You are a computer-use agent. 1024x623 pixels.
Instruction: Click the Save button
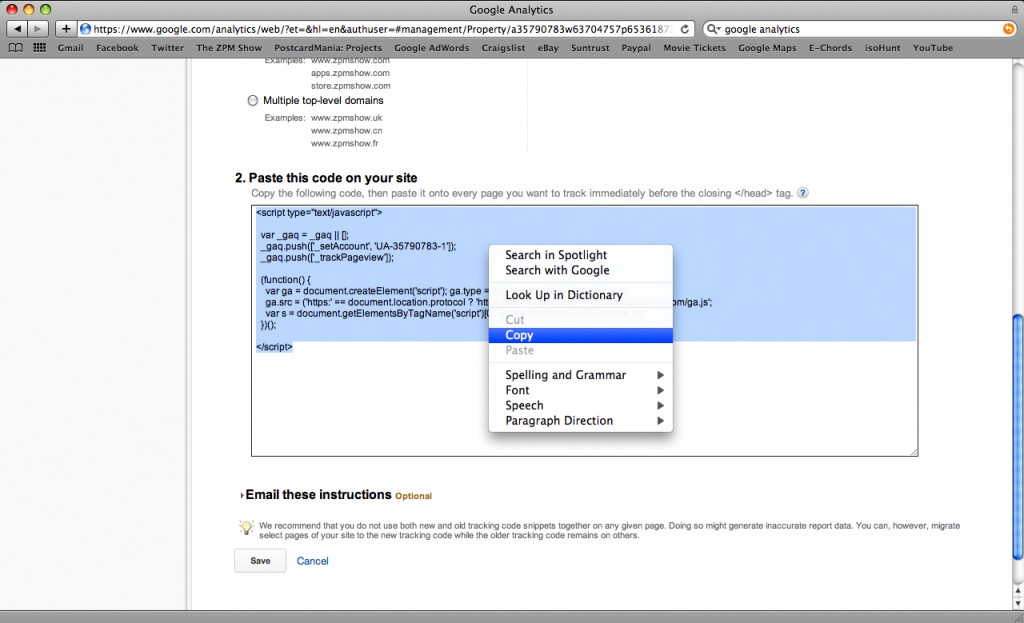coord(260,561)
